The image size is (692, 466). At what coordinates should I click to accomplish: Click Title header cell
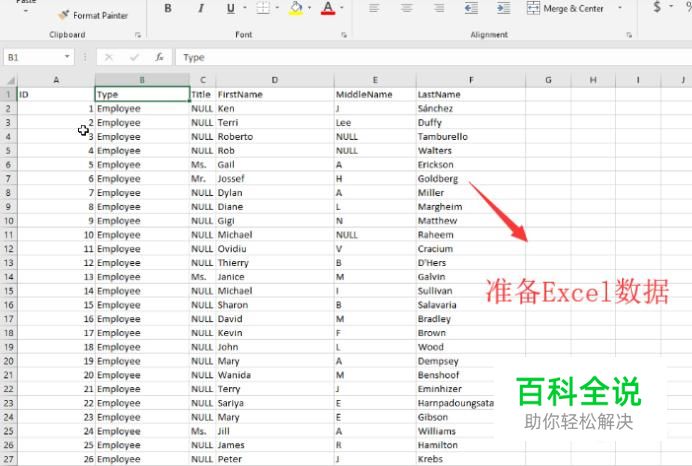(203, 94)
